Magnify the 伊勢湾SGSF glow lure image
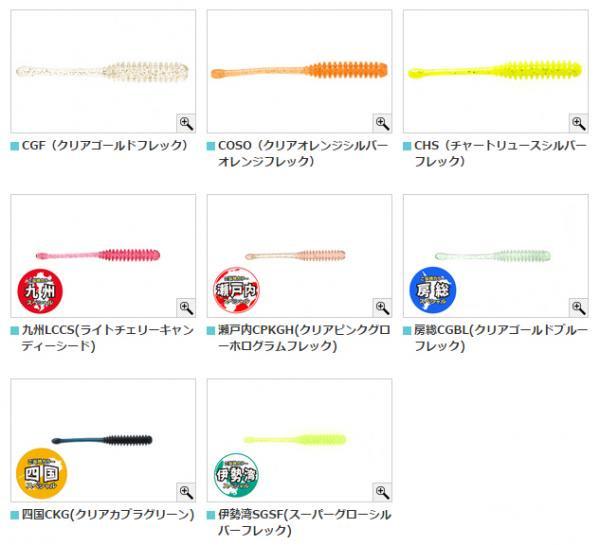The width and height of the screenshot is (600, 545). pyautogui.click(x=382, y=492)
